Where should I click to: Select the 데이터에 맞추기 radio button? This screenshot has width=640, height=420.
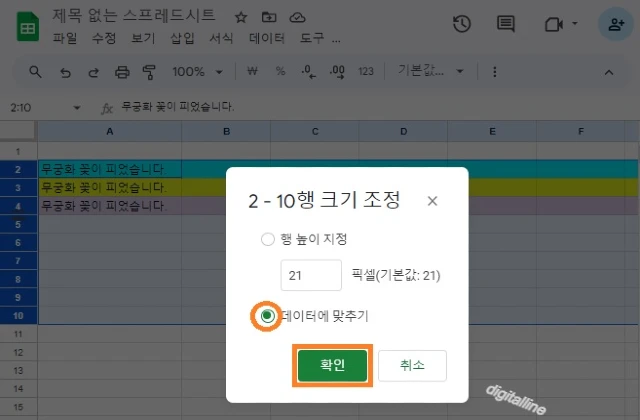click(267, 316)
